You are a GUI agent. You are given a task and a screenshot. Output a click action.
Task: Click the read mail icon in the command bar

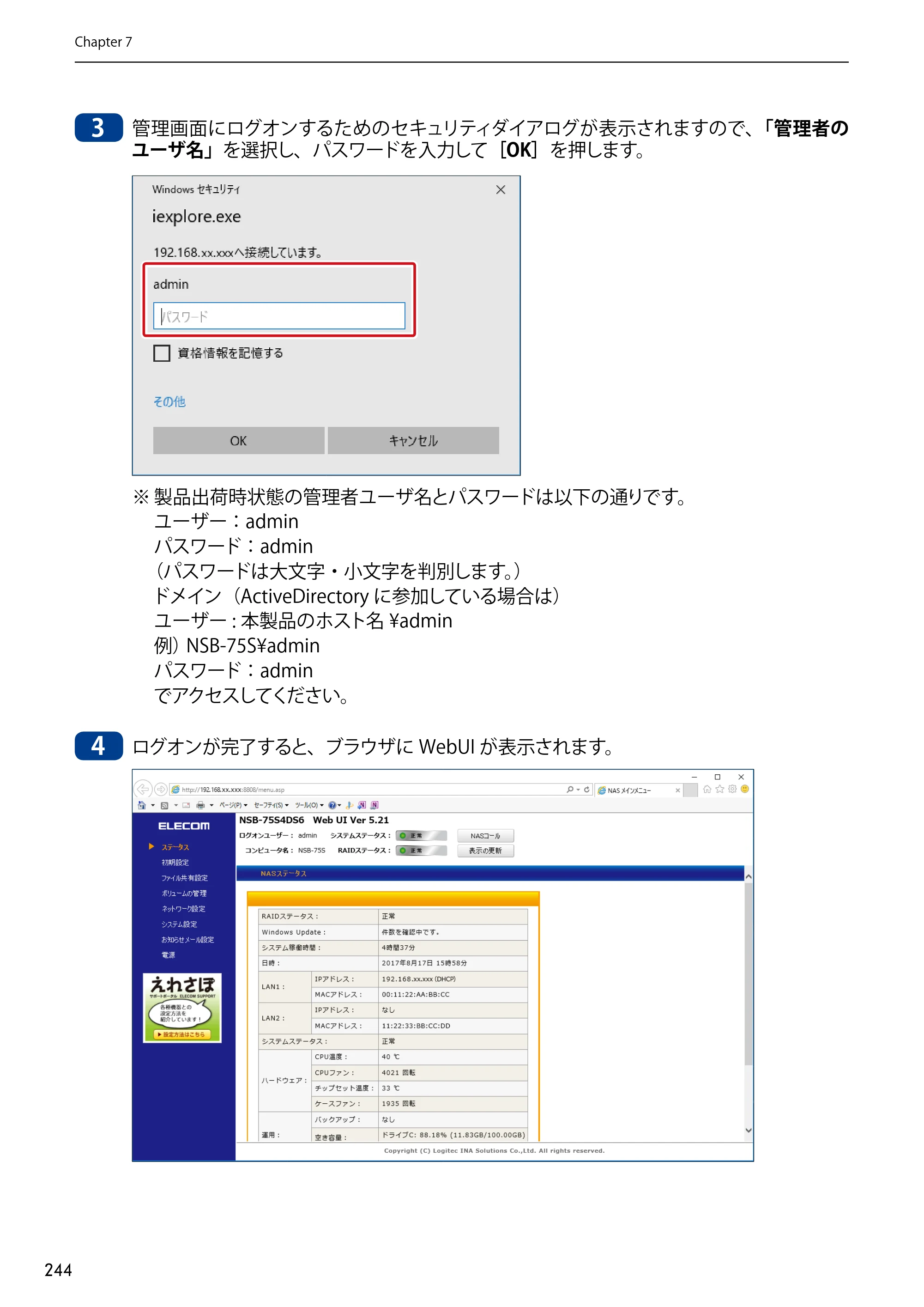[186, 805]
